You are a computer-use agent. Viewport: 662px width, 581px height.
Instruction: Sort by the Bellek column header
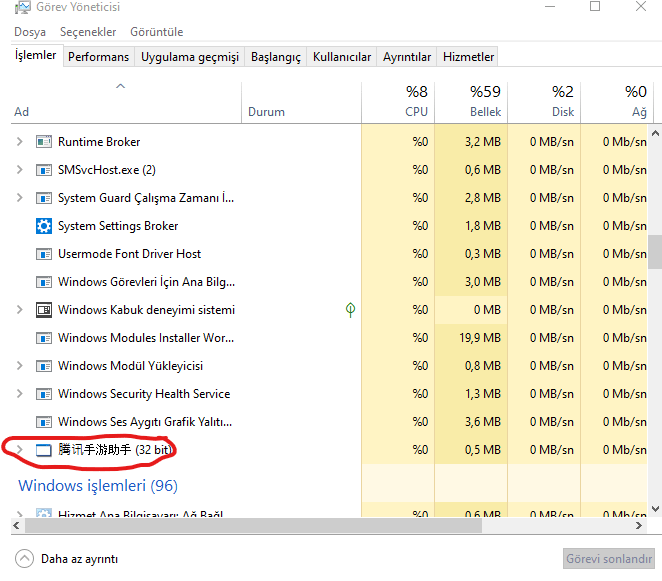[x=471, y=103]
